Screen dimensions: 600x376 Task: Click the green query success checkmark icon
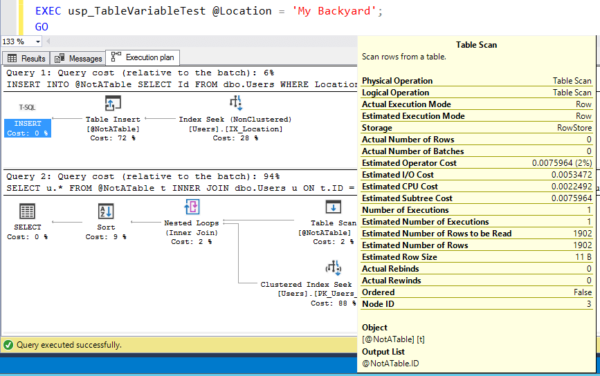(8, 345)
